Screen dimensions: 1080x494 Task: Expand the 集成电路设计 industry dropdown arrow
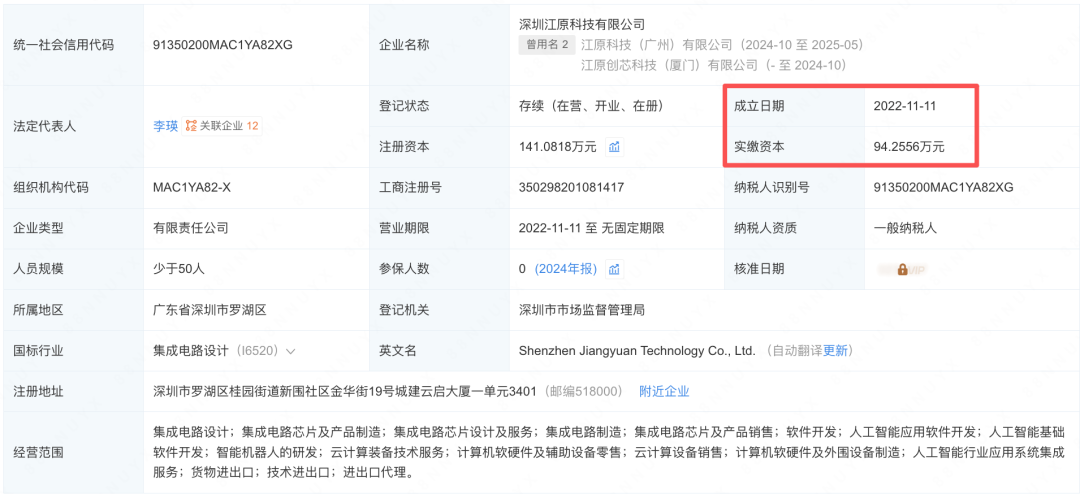tap(291, 351)
